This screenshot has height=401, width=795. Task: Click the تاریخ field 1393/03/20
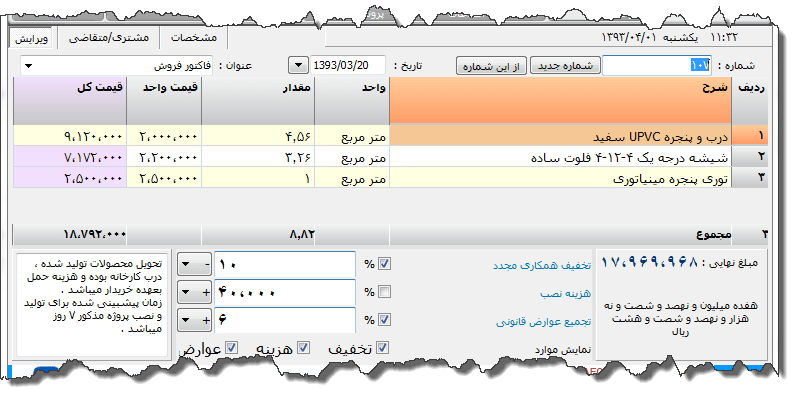point(347,65)
